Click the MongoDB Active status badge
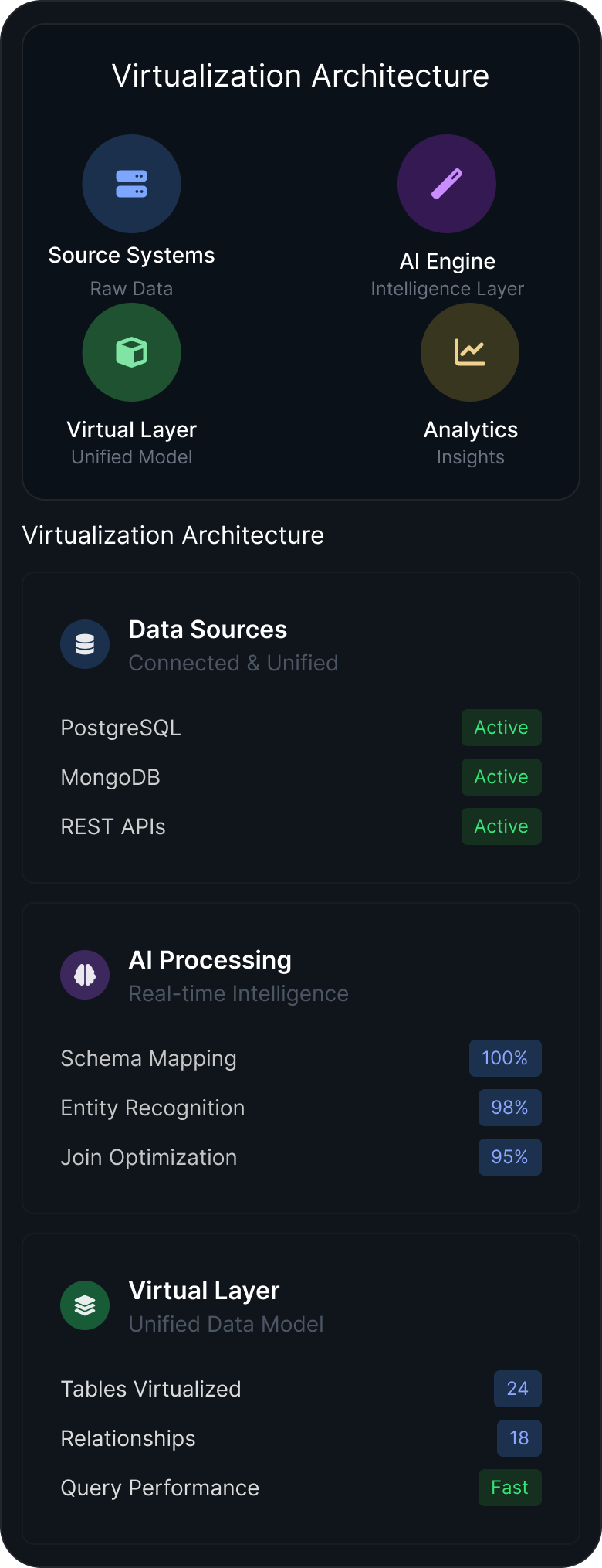The width and height of the screenshot is (602, 1568). [501, 777]
